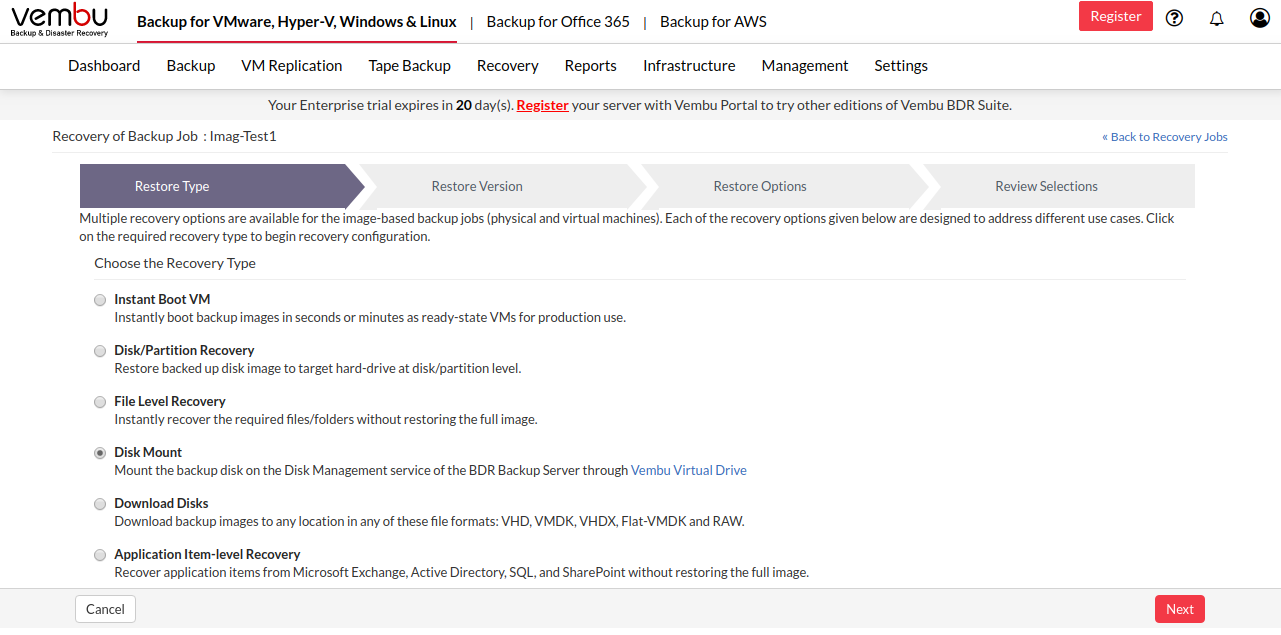Choose the File Level Recovery radio button

pyautogui.click(x=100, y=402)
